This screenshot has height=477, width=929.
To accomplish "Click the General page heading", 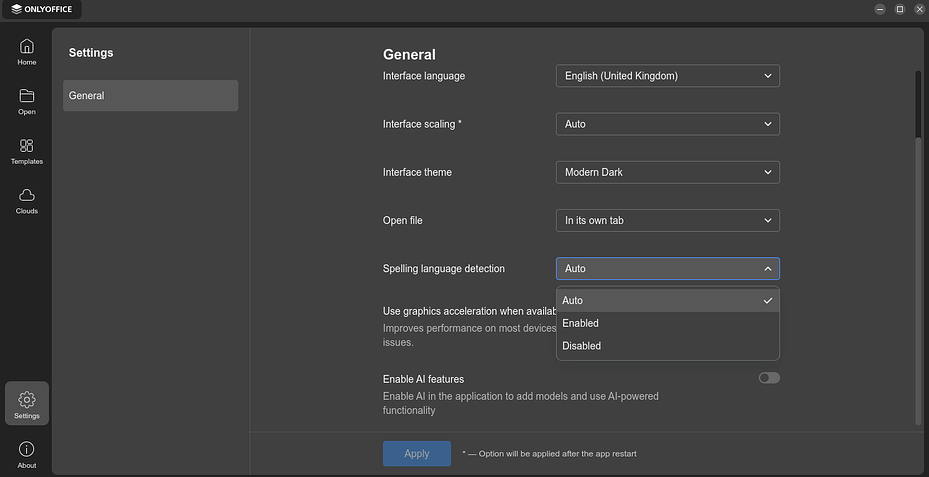I will [x=409, y=55].
